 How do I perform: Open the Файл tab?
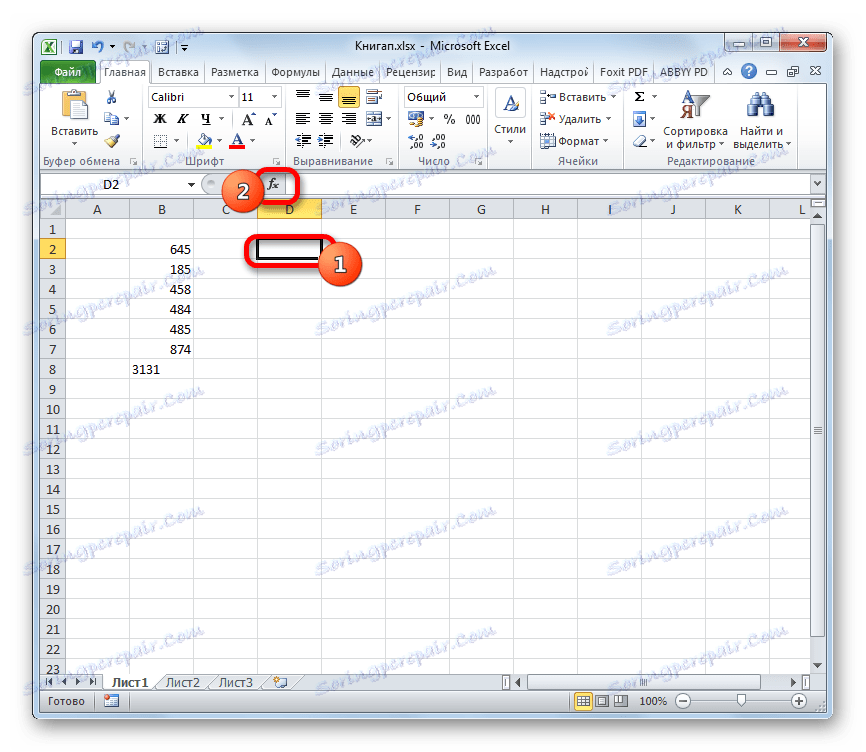(67, 72)
